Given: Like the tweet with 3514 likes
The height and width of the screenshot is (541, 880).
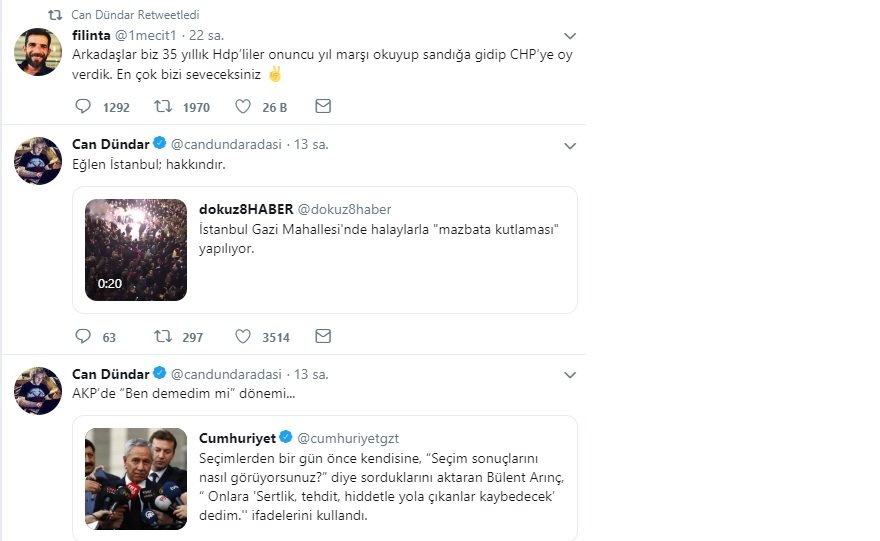Looking at the screenshot, I should pyautogui.click(x=242, y=336).
